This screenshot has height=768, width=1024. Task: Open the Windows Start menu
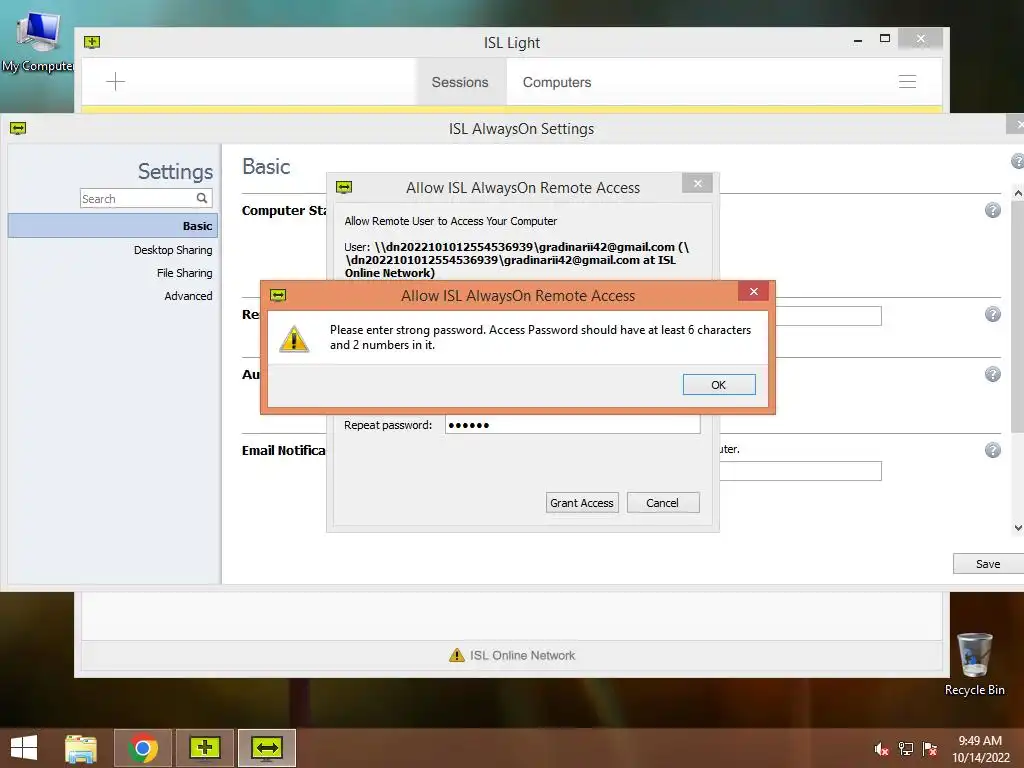(x=24, y=748)
